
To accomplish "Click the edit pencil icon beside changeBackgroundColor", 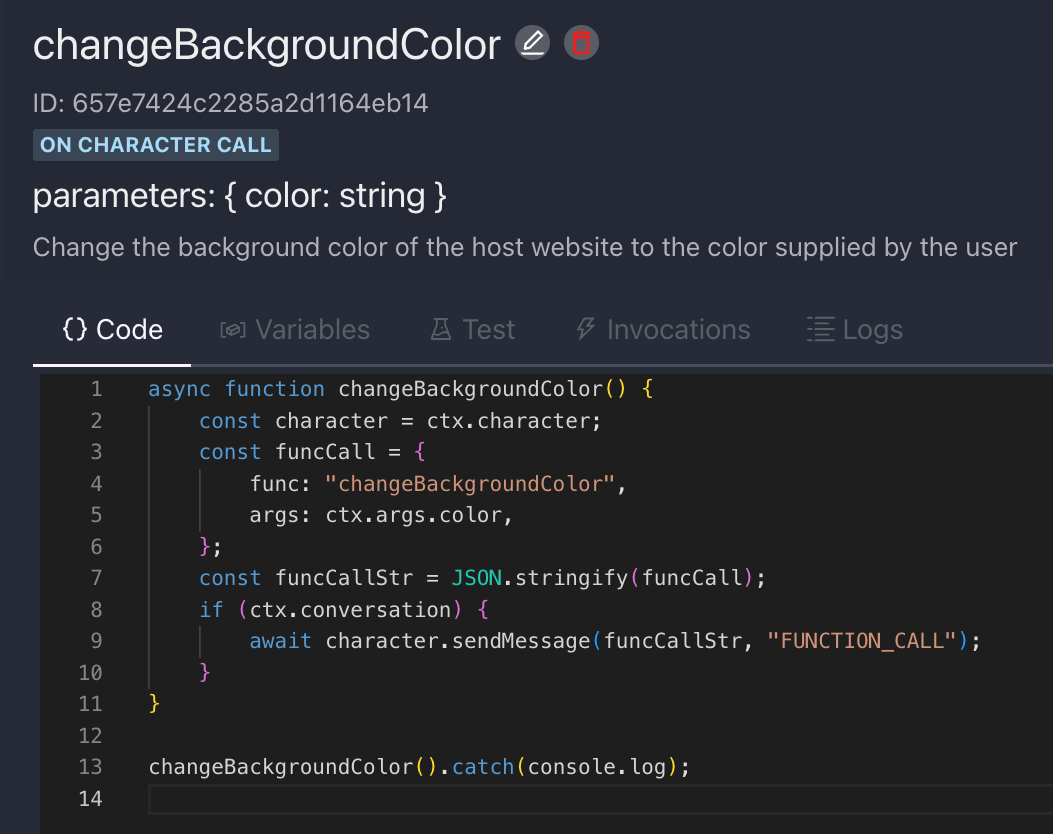I will pyautogui.click(x=533, y=43).
